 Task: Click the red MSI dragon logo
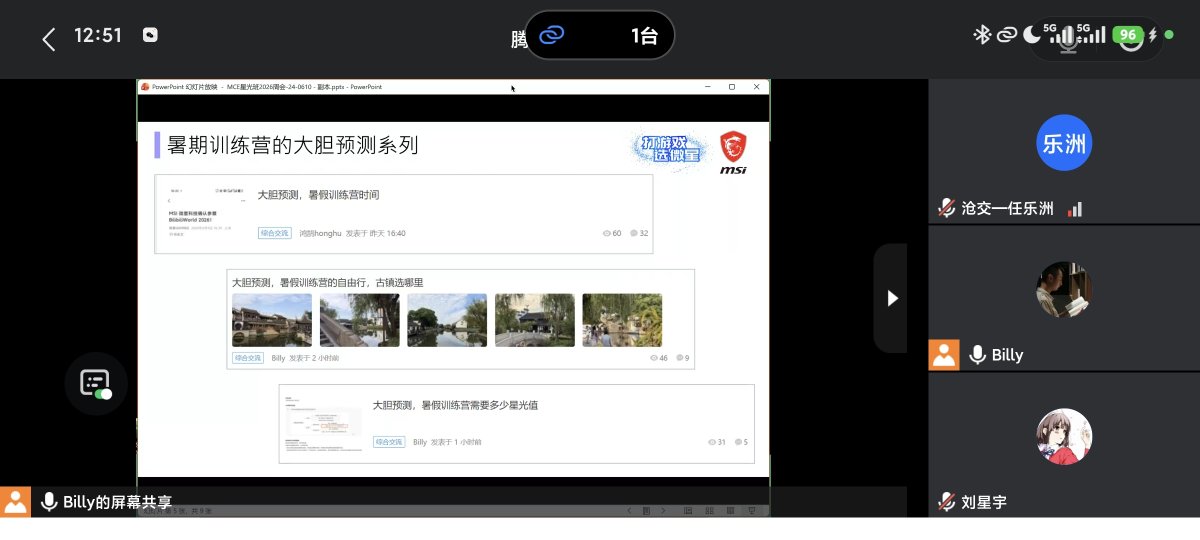(733, 152)
